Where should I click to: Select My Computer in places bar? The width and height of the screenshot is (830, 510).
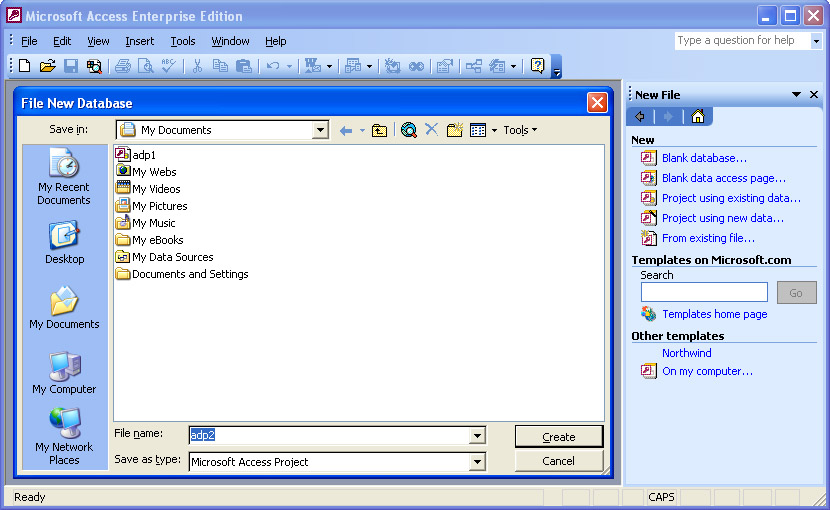pos(64,373)
